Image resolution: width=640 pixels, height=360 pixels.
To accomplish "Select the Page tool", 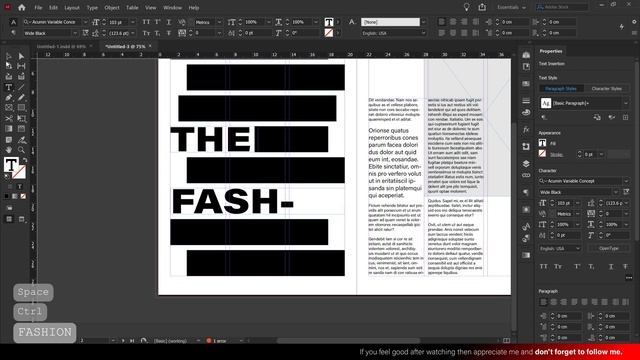I will coord(9,66).
